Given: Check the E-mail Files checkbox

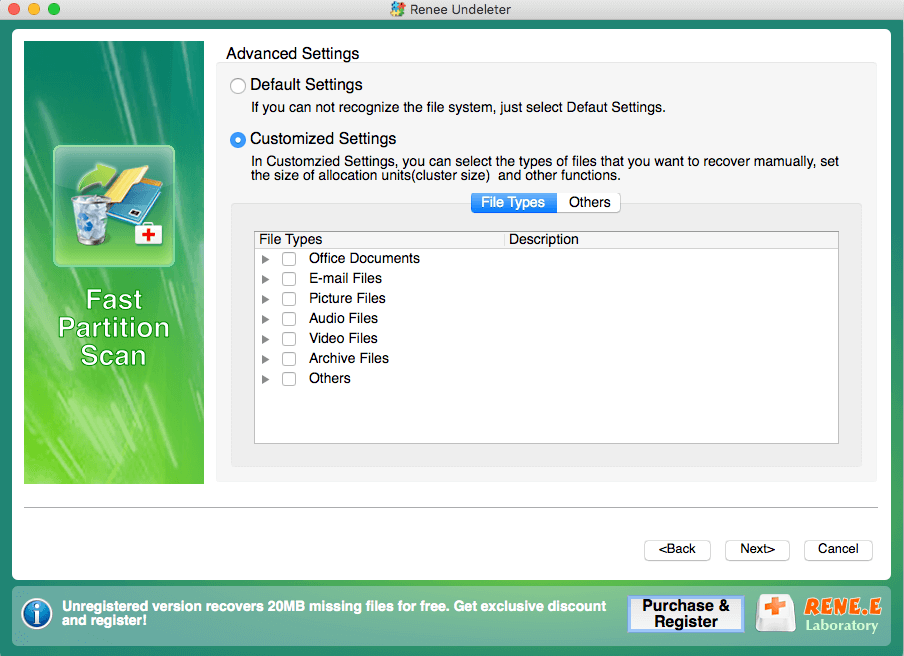Looking at the screenshot, I should point(289,279).
